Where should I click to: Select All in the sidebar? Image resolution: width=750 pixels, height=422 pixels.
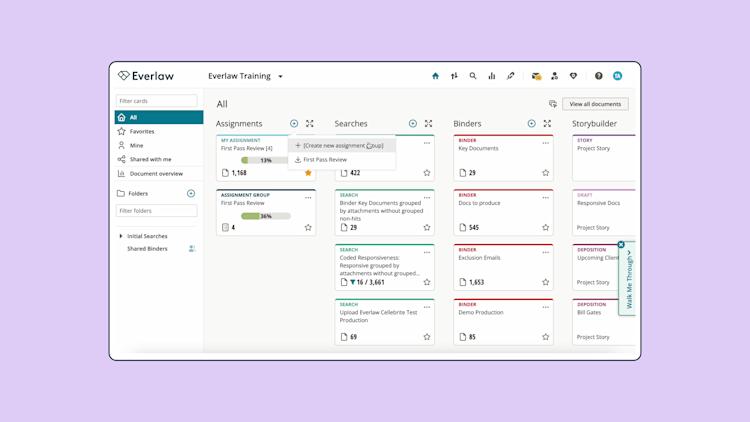point(159,117)
